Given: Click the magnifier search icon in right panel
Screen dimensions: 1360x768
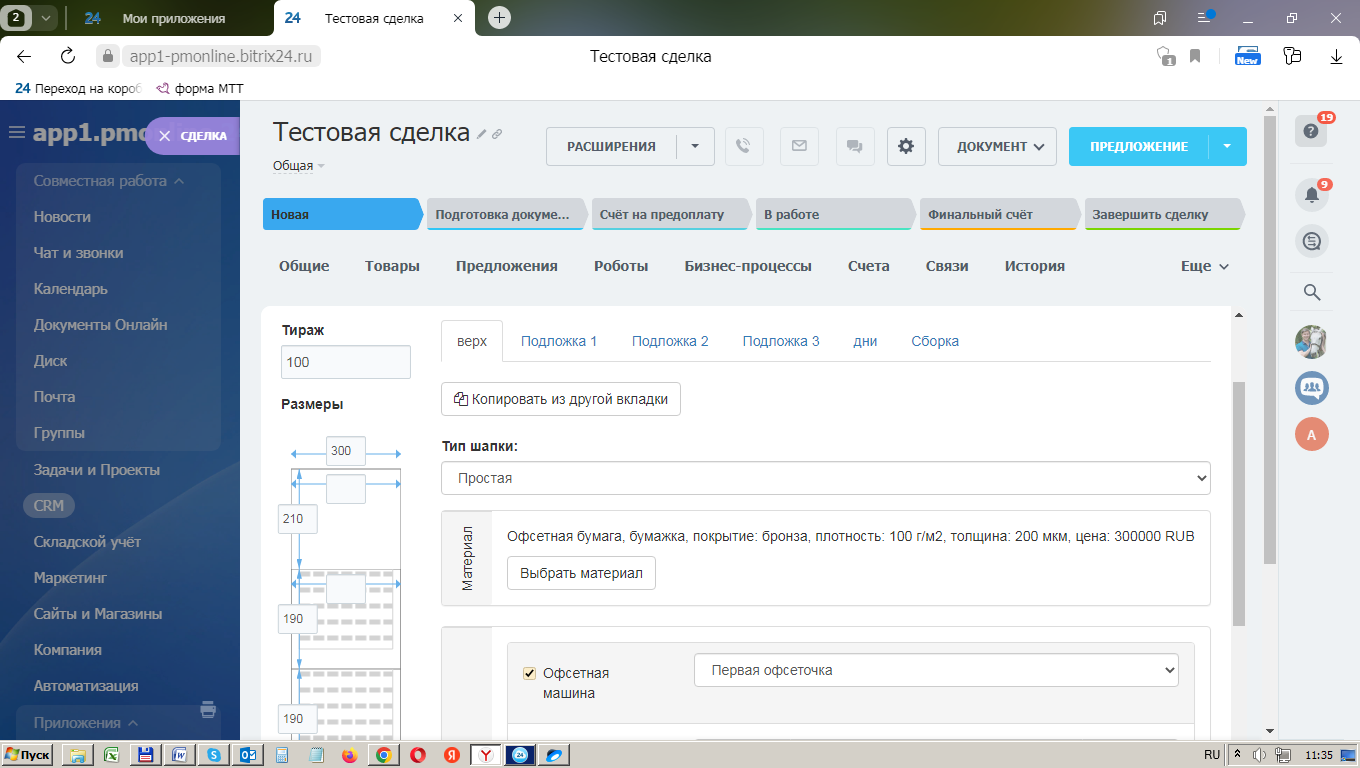Looking at the screenshot, I should tap(1312, 292).
